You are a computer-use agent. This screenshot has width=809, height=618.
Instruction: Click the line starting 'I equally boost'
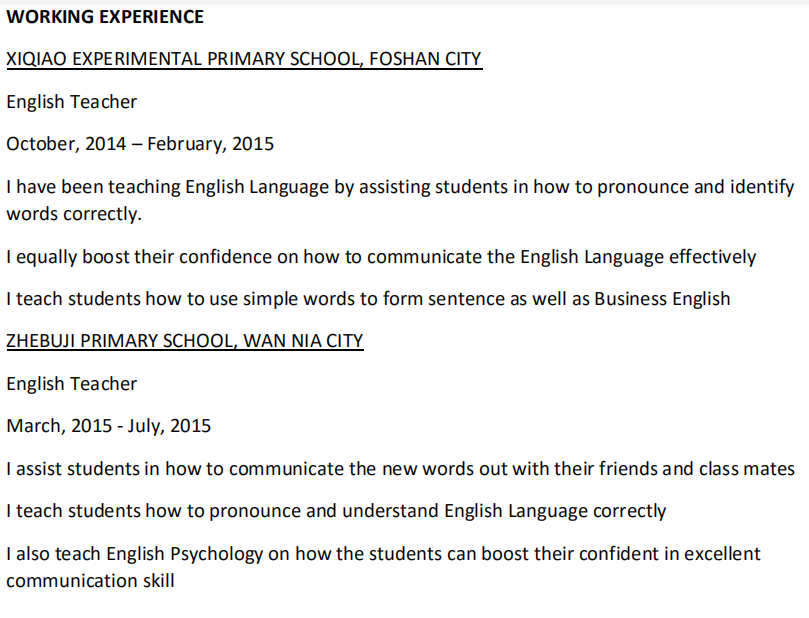tap(381, 257)
